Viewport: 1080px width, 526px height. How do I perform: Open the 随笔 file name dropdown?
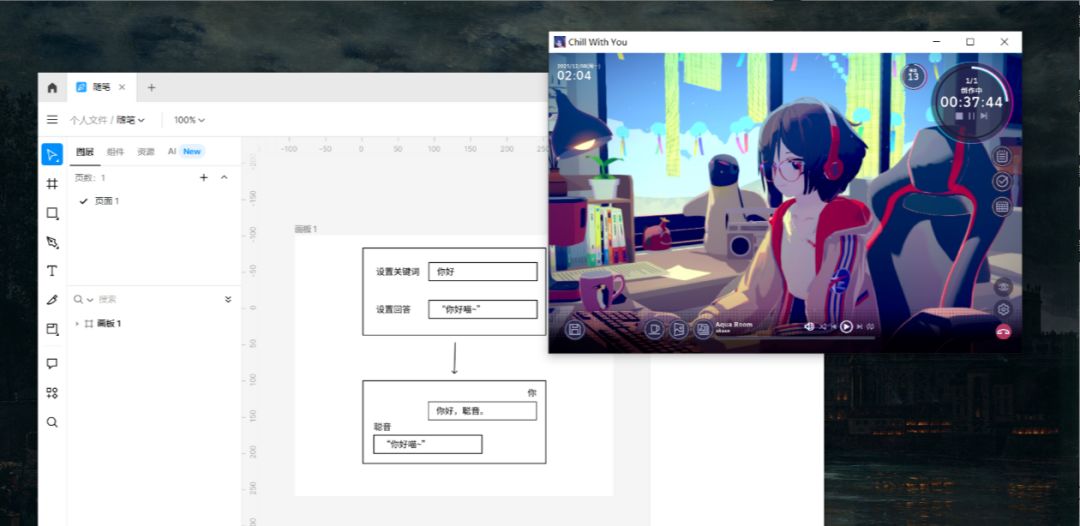130,120
